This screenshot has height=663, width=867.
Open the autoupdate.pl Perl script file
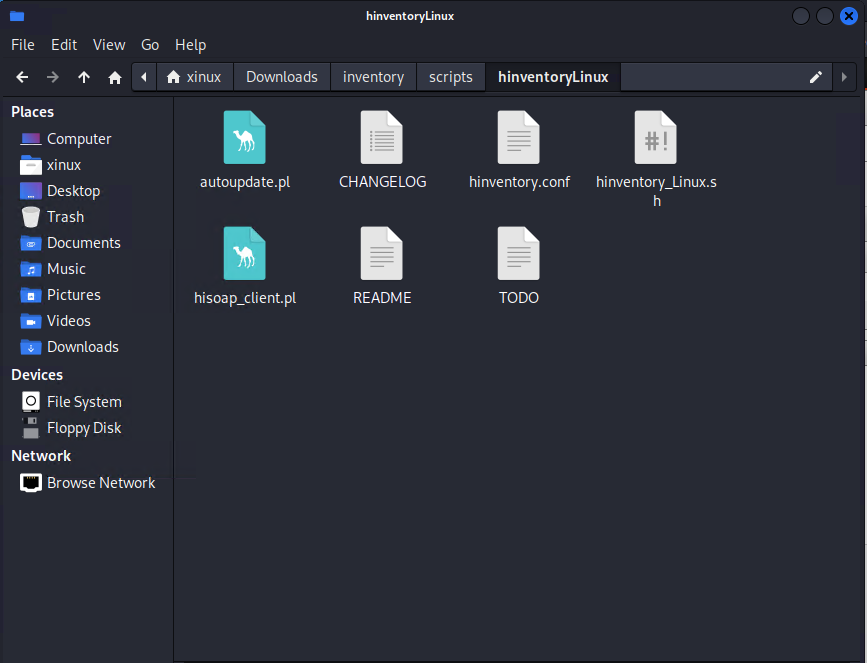245,138
